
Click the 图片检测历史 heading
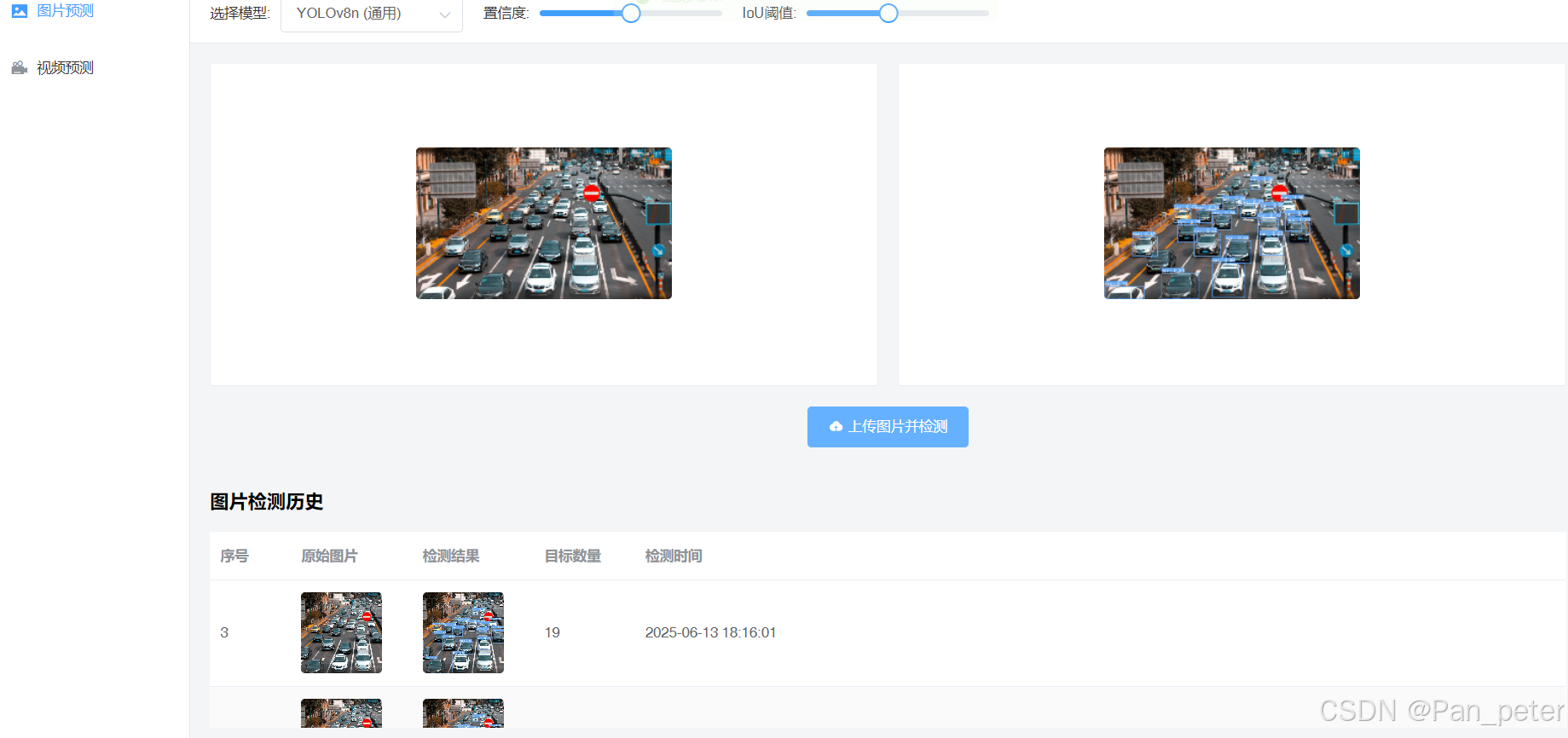[267, 502]
